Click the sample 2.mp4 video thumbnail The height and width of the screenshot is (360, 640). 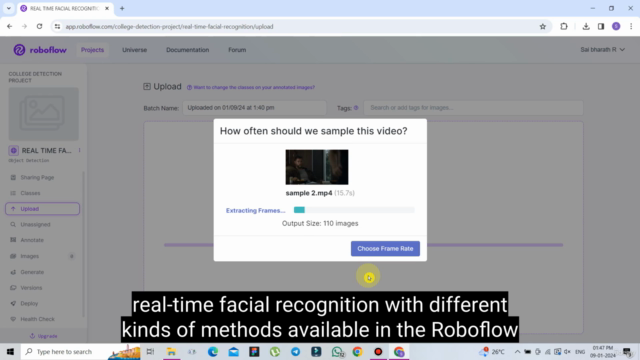(x=317, y=167)
